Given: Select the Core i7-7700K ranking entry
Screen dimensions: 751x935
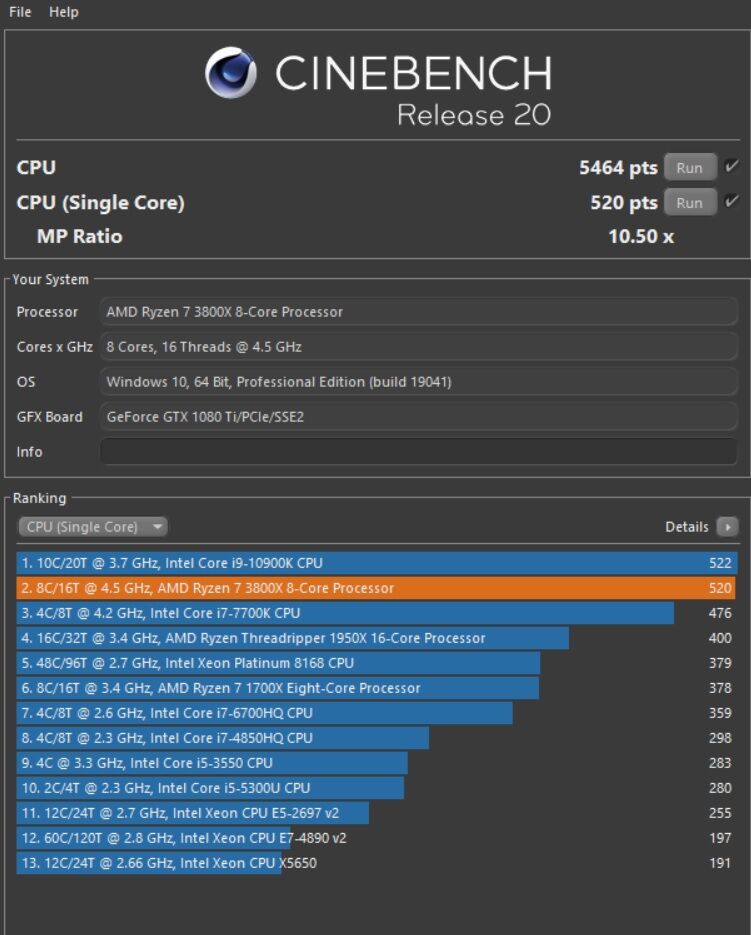Looking at the screenshot, I should tap(345, 613).
